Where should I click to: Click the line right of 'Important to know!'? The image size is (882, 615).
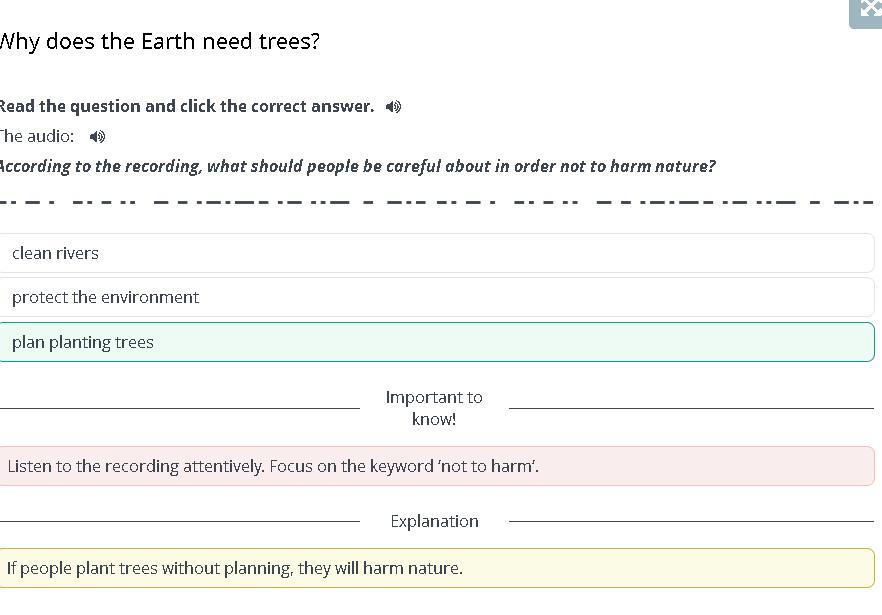click(x=690, y=408)
